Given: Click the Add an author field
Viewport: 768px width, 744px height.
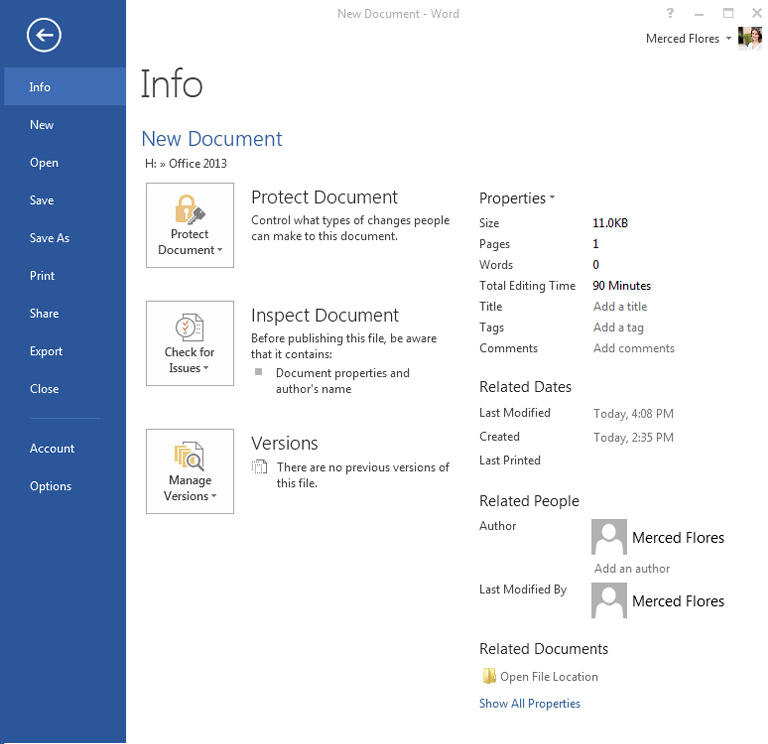Looking at the screenshot, I should 632,569.
